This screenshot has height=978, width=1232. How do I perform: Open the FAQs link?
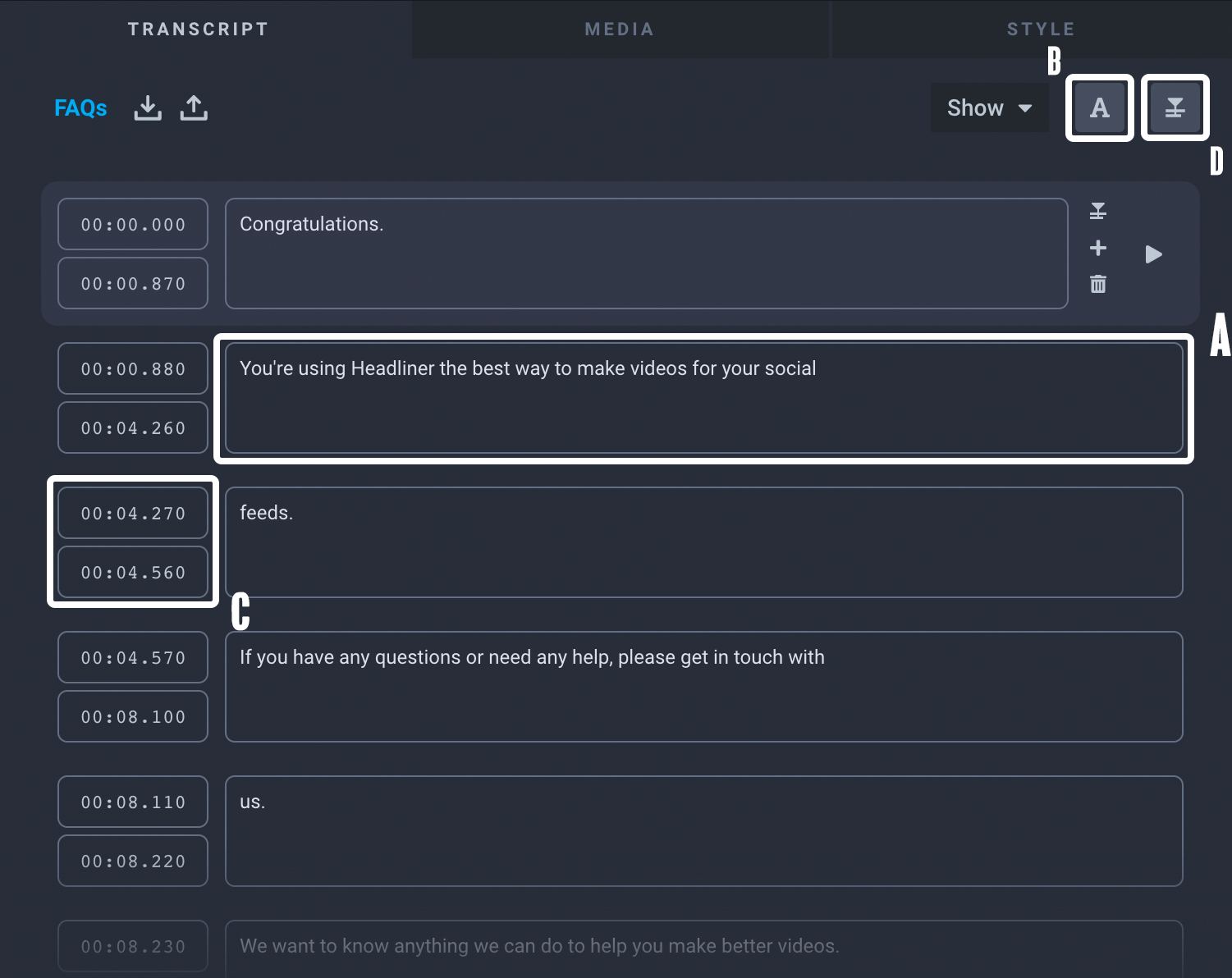pyautogui.click(x=80, y=108)
